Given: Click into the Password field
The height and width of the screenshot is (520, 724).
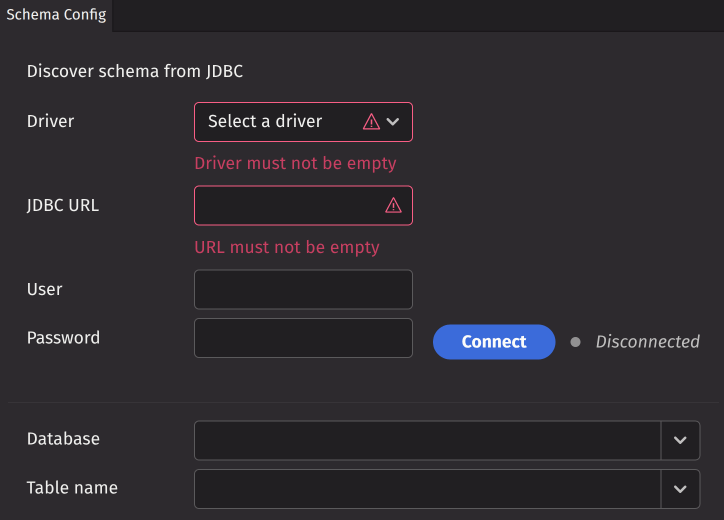Looking at the screenshot, I should click(x=303, y=338).
